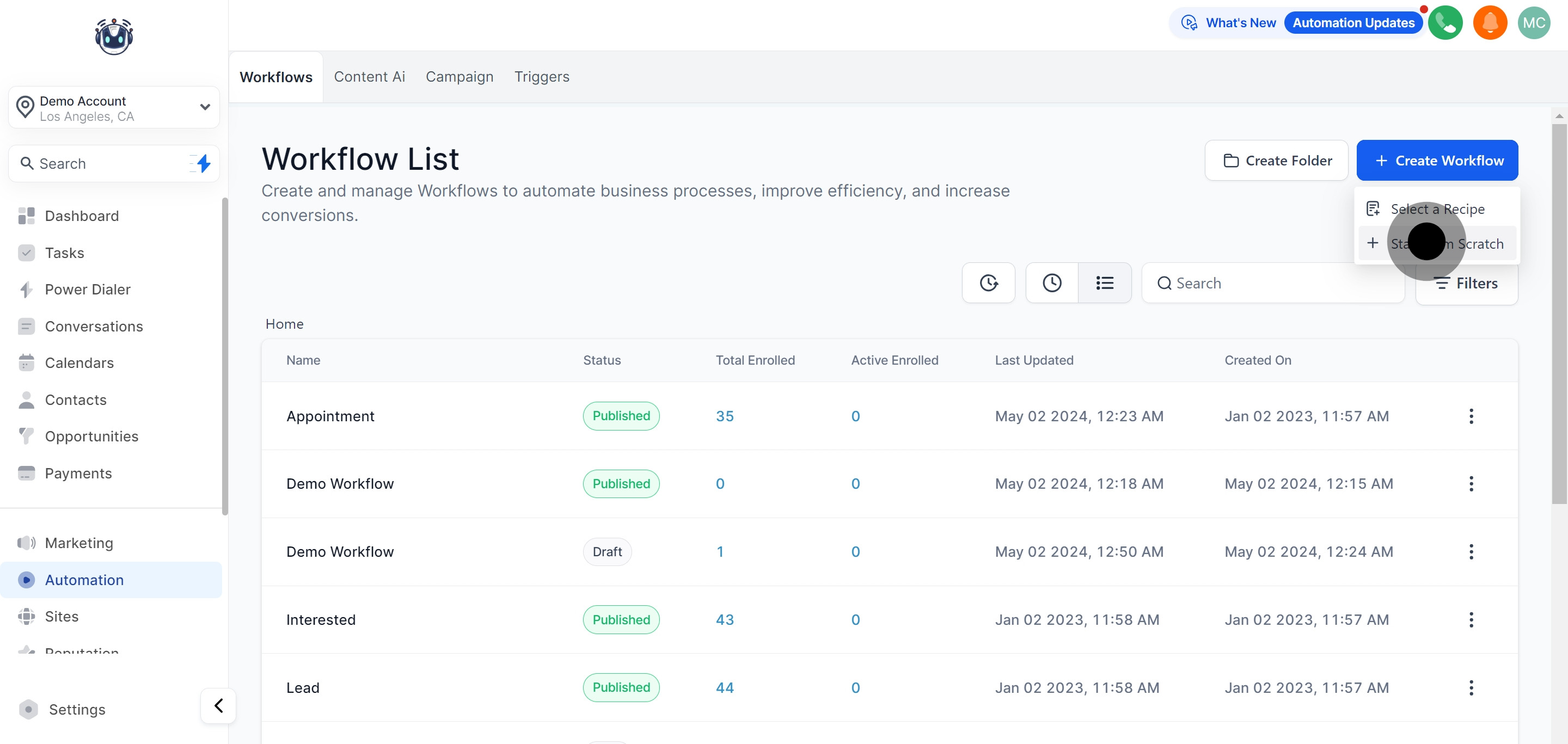Screen dimensions: 1568x744
Task: Click the lightning bolt quick actions icon
Action: tap(203, 164)
